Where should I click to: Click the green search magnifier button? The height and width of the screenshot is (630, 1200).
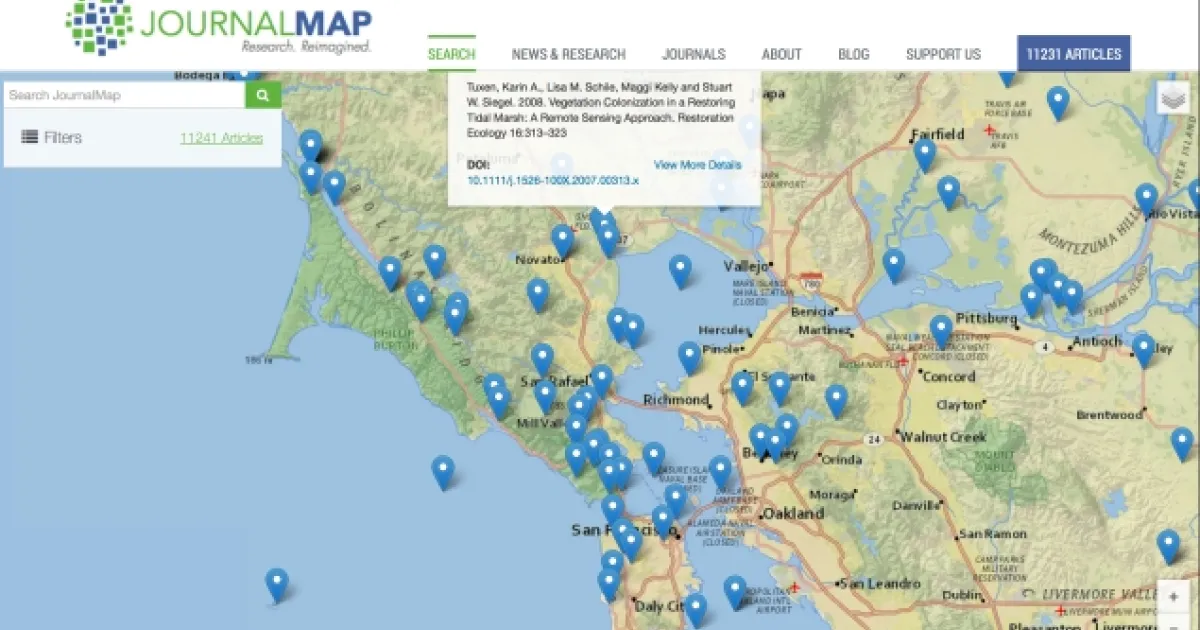263,95
